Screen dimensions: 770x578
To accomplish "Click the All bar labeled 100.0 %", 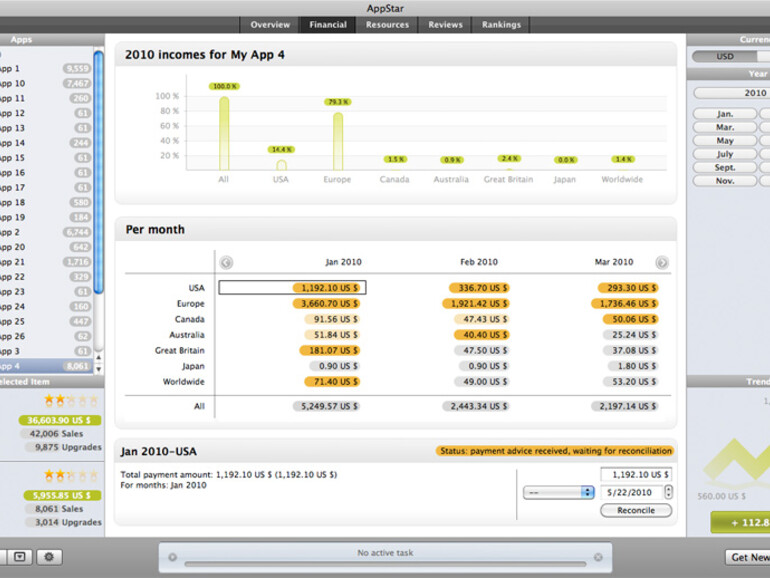I will (224, 134).
